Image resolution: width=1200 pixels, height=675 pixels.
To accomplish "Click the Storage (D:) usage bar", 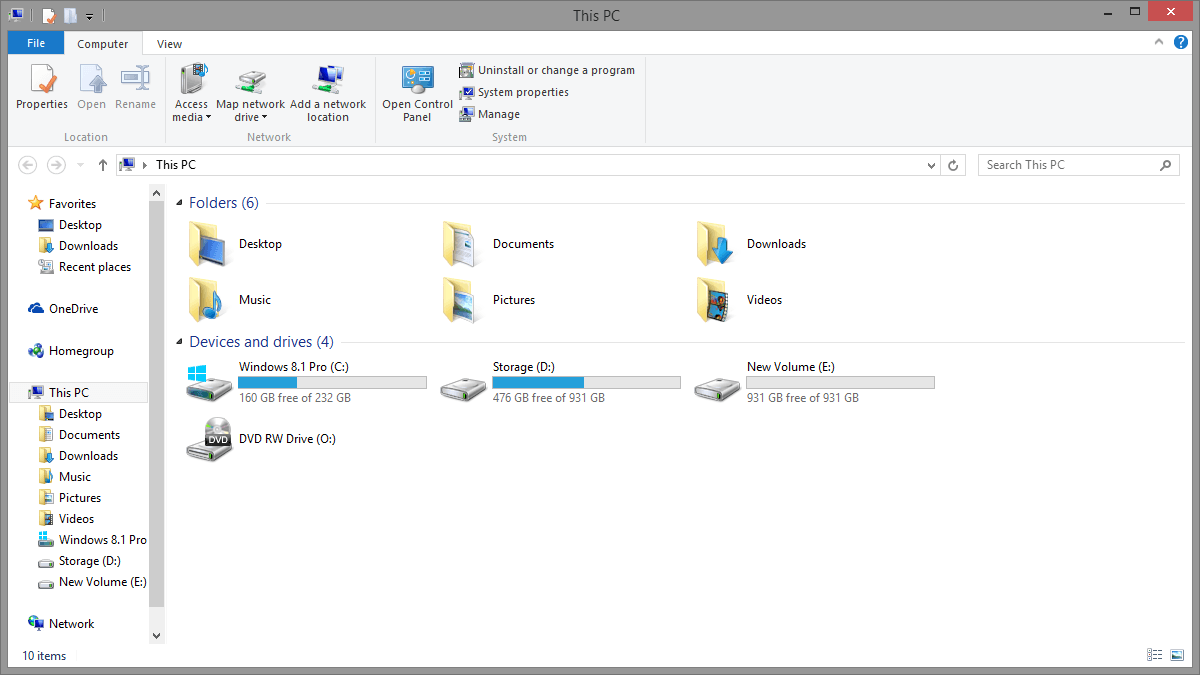I will (586, 383).
